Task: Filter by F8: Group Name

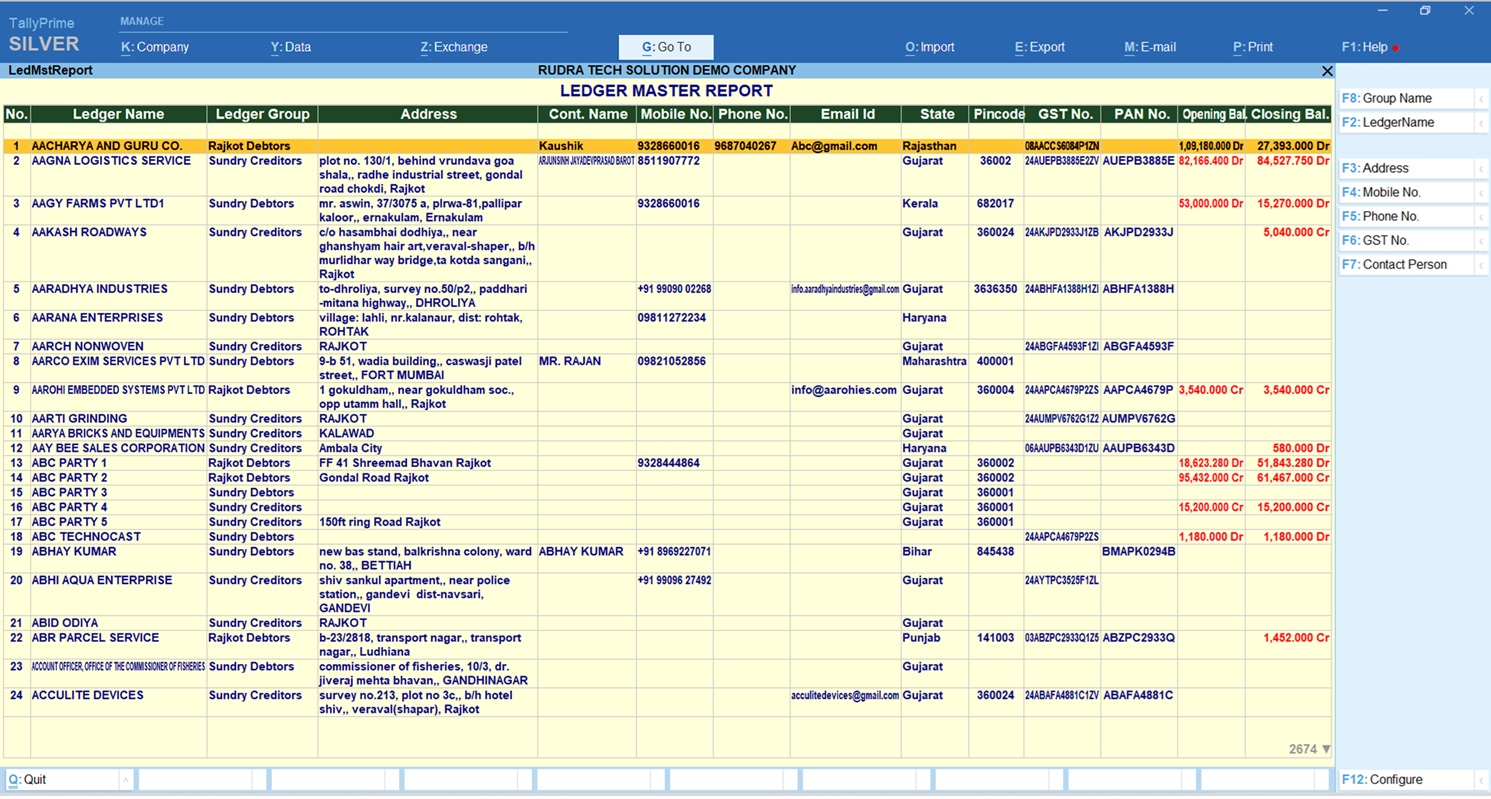Action: click(1405, 98)
